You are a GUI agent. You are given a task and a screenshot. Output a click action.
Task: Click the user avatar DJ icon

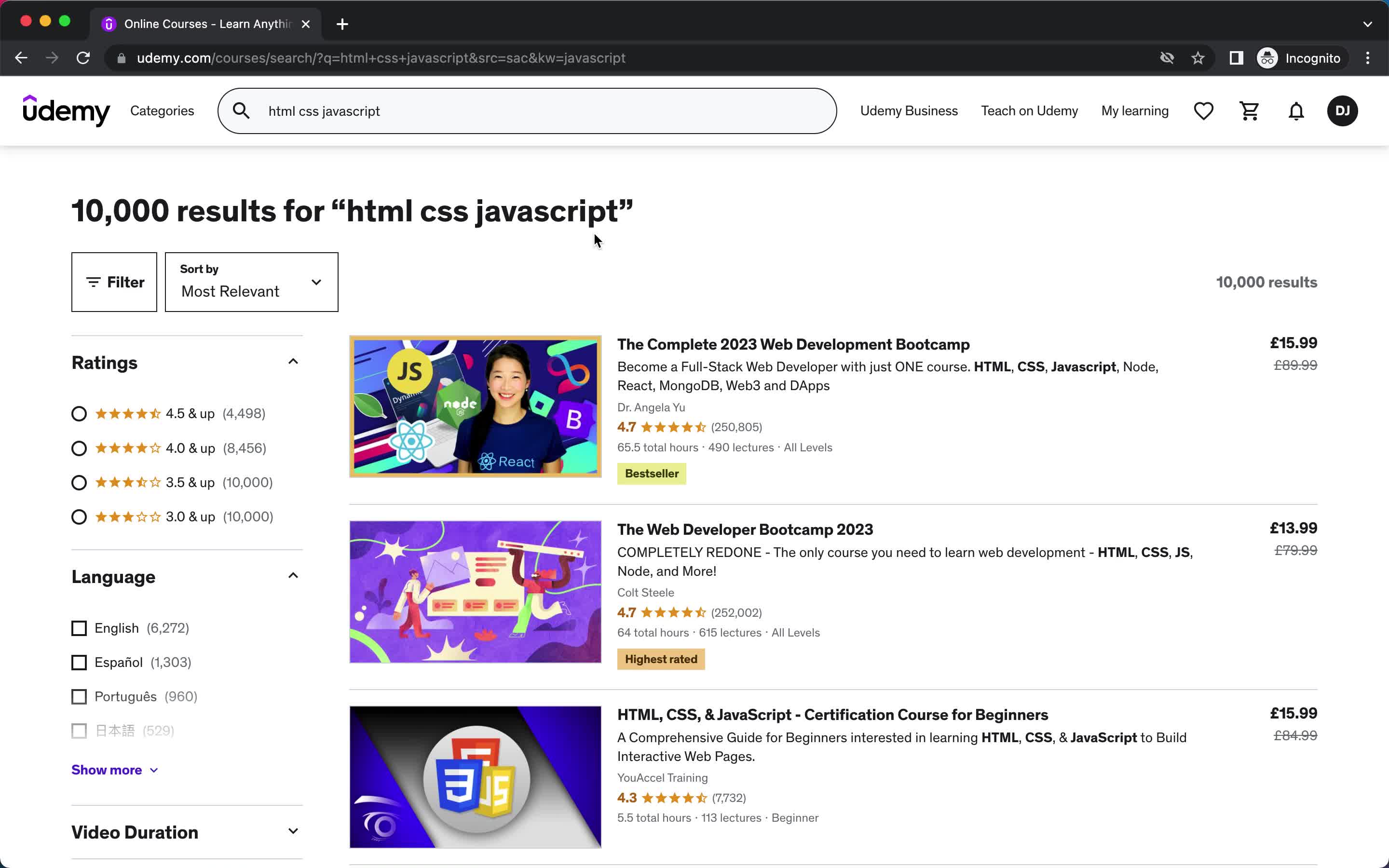[1343, 111]
